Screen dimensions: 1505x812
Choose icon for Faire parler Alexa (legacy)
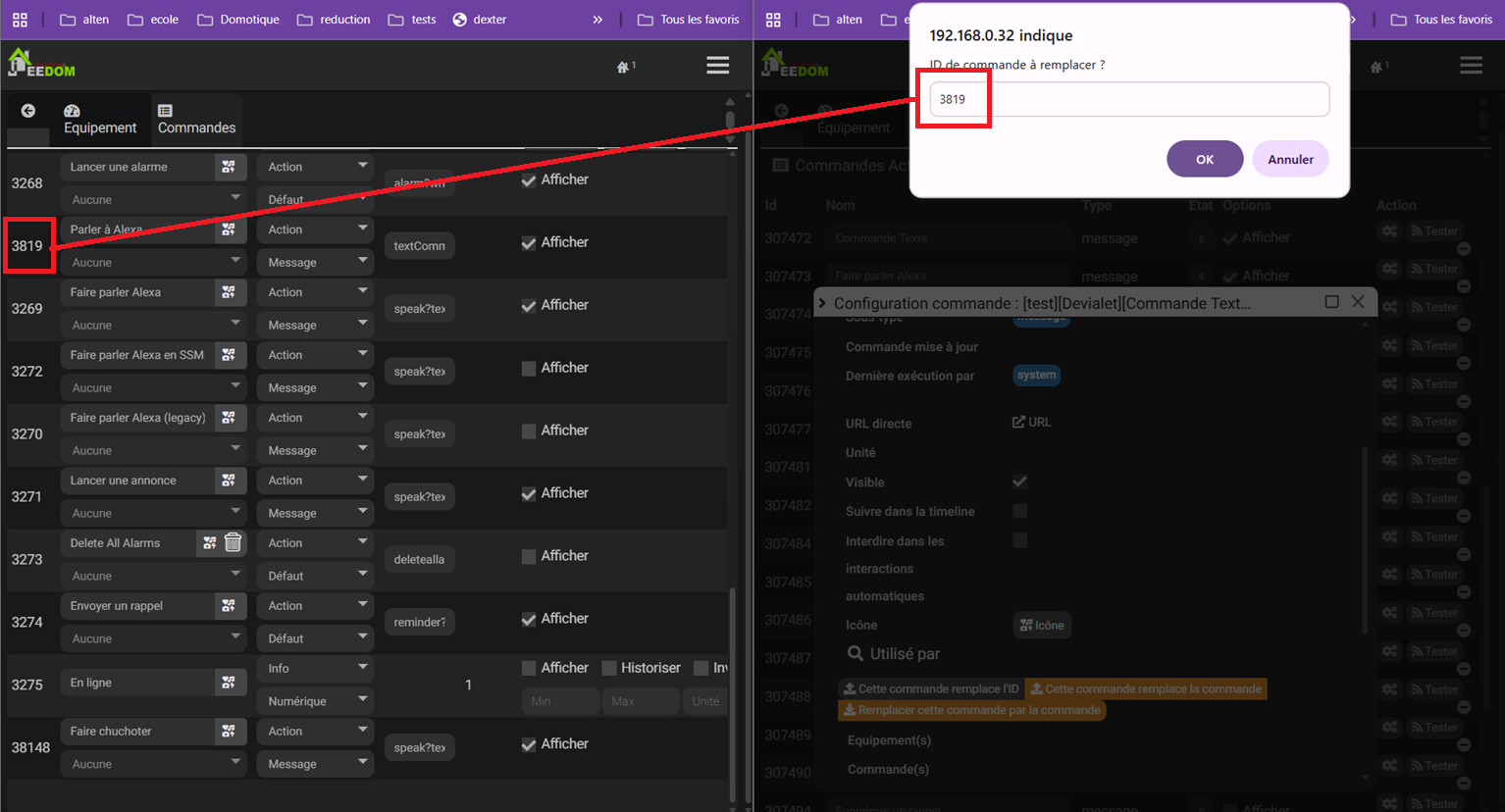click(229, 418)
